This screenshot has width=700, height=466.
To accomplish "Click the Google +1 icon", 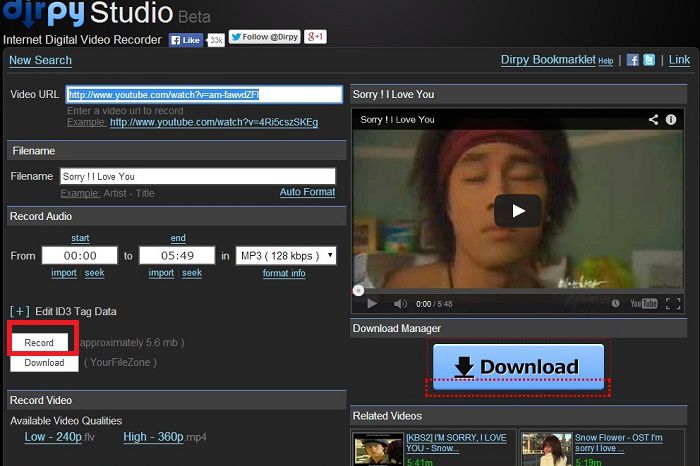I will tap(315, 38).
